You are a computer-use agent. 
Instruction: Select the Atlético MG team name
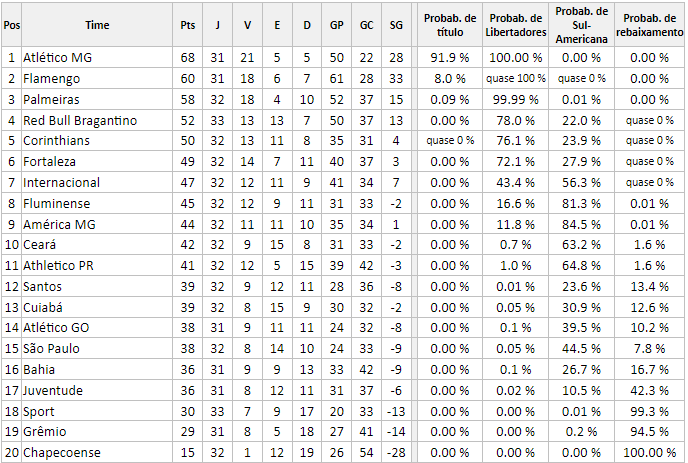pos(57,57)
